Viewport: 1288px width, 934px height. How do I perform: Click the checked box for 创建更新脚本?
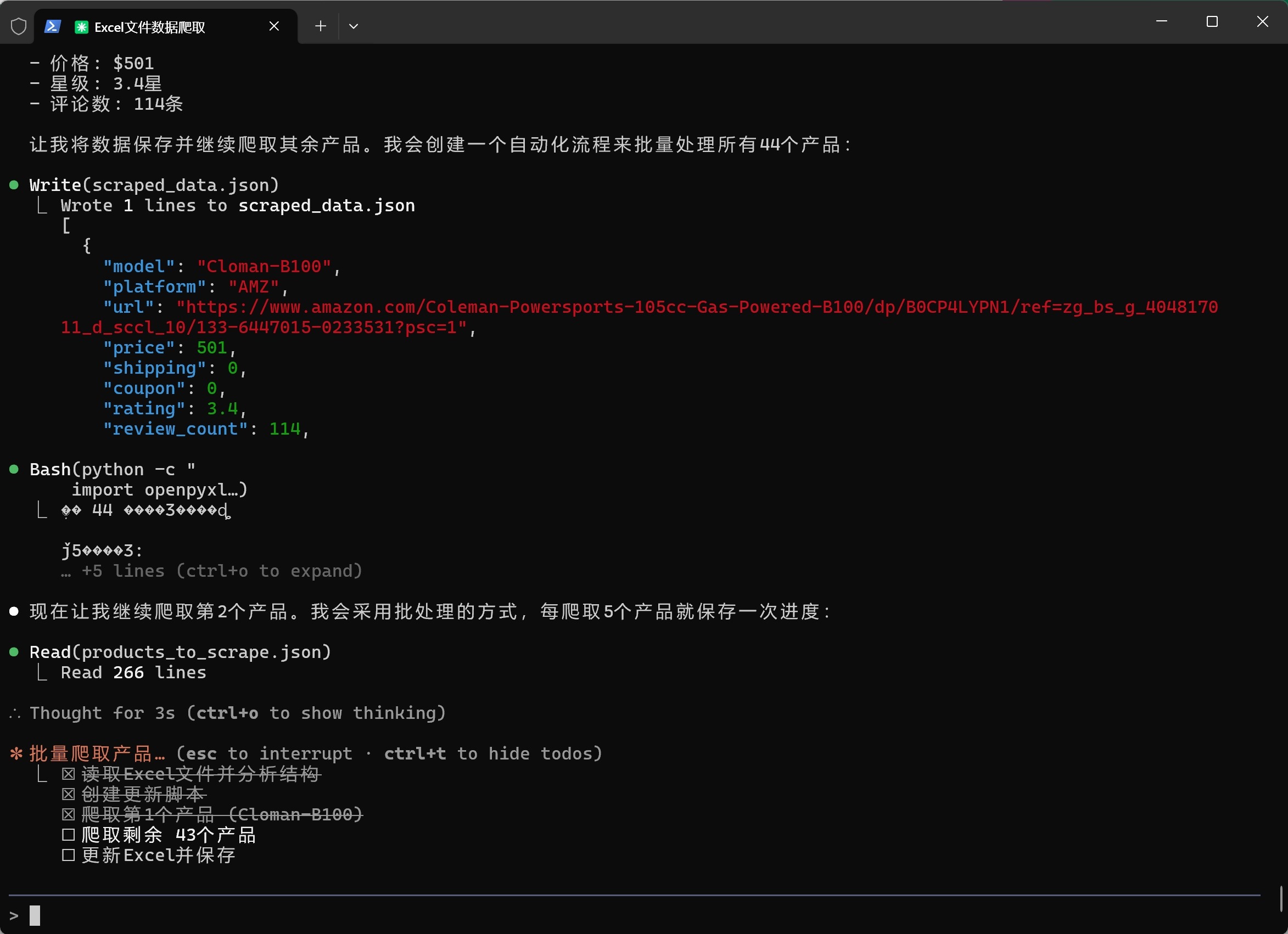[68, 794]
